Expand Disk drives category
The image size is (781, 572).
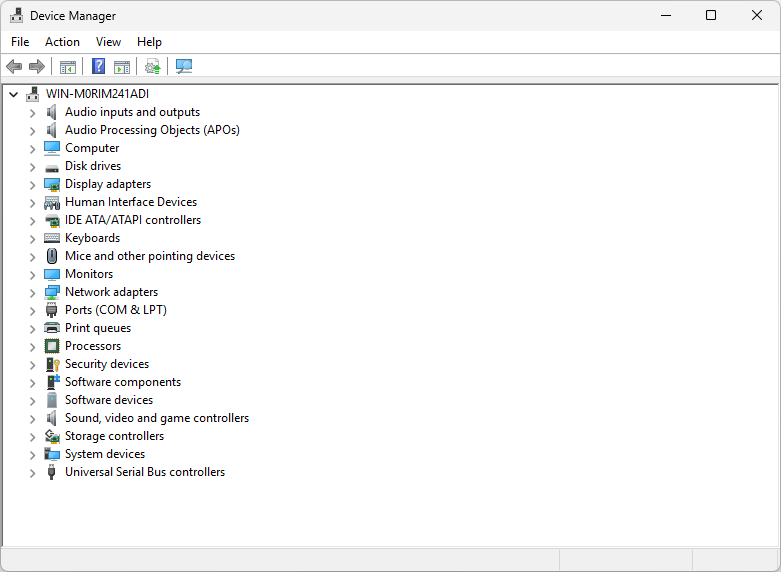pos(32,167)
